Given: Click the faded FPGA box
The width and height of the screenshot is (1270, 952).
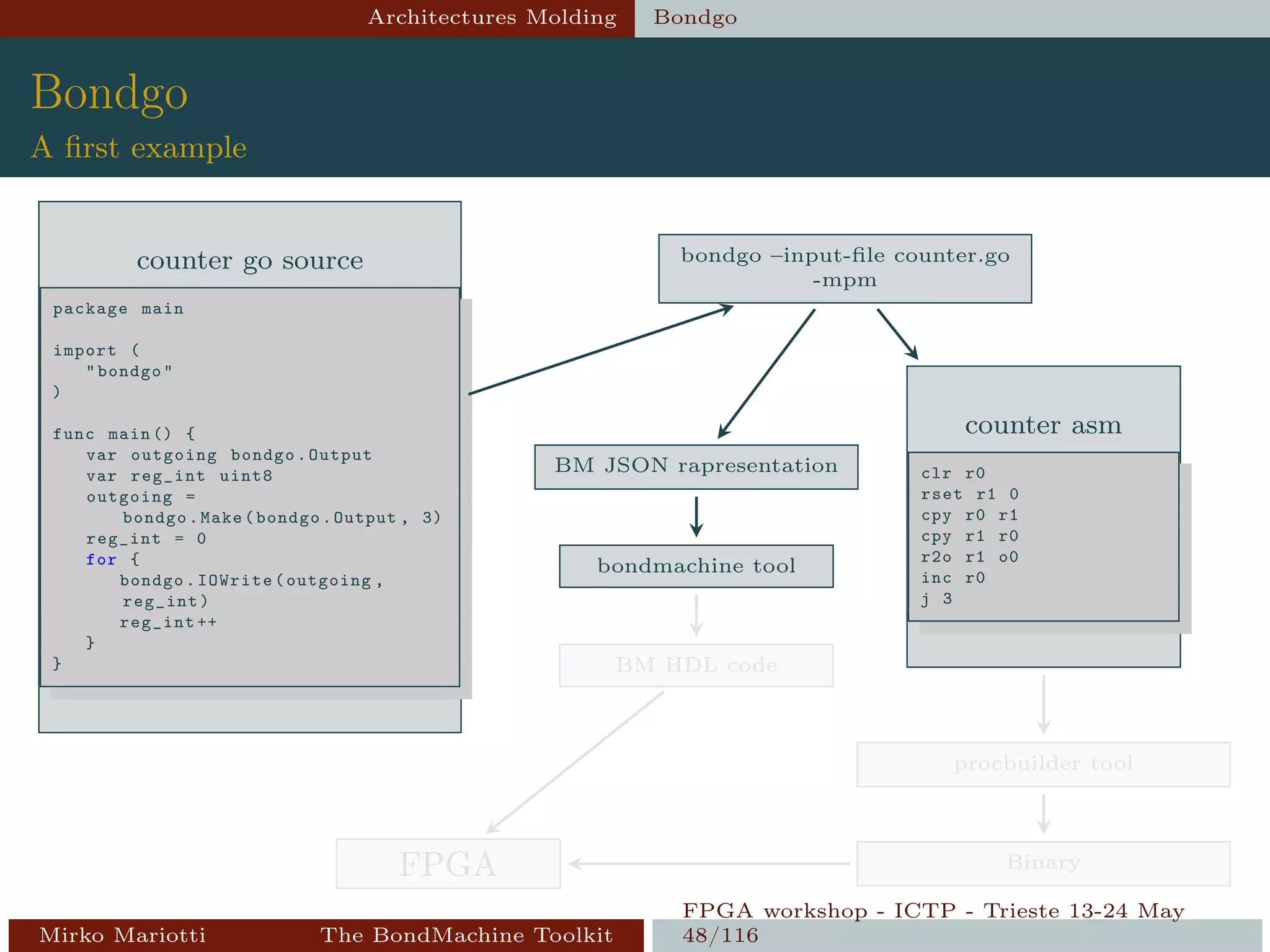Looking at the screenshot, I should (x=448, y=863).
